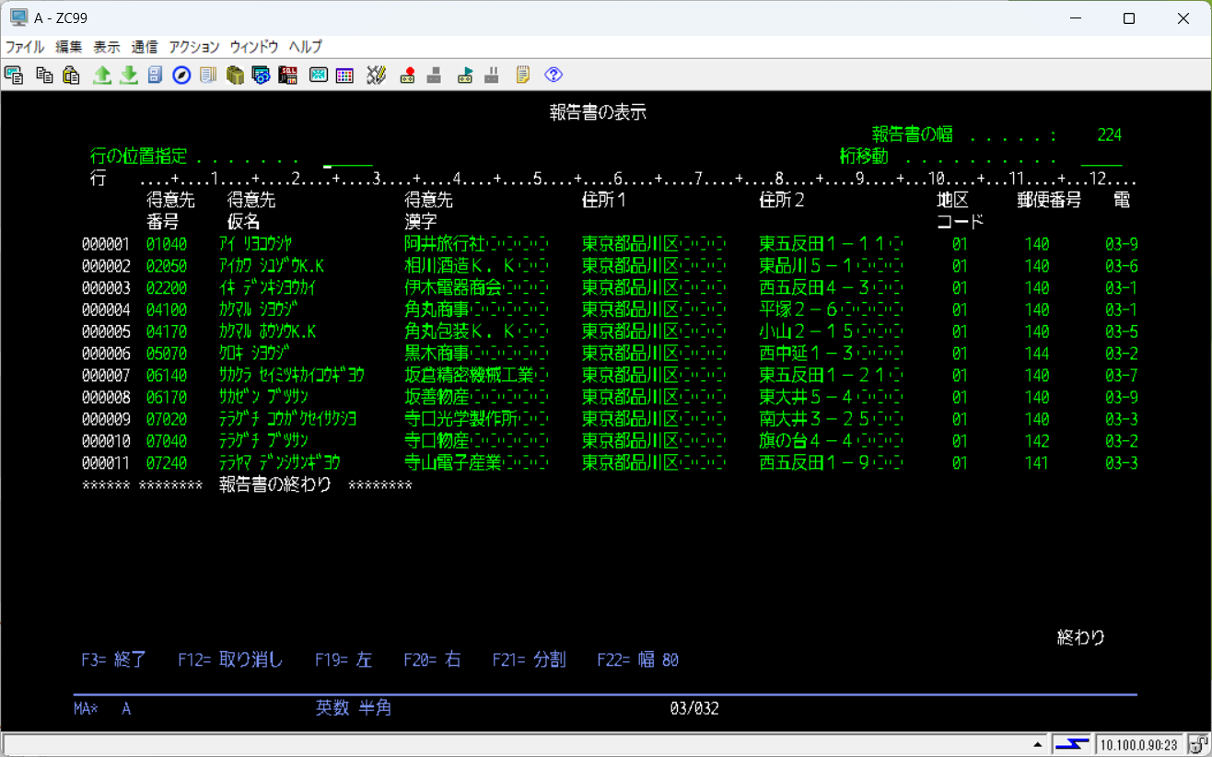Click customer name 寺山電子産業
The image size is (1212, 758).
tap(452, 463)
